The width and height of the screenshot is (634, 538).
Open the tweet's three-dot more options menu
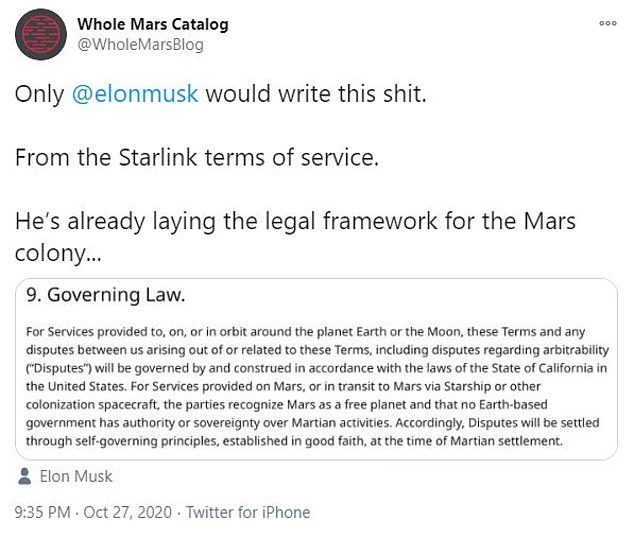[x=607, y=22]
